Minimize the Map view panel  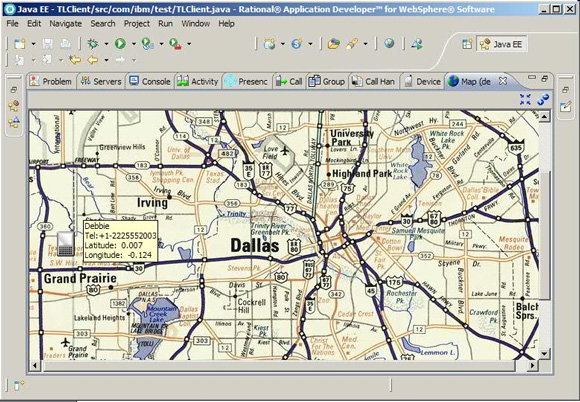[x=532, y=78]
